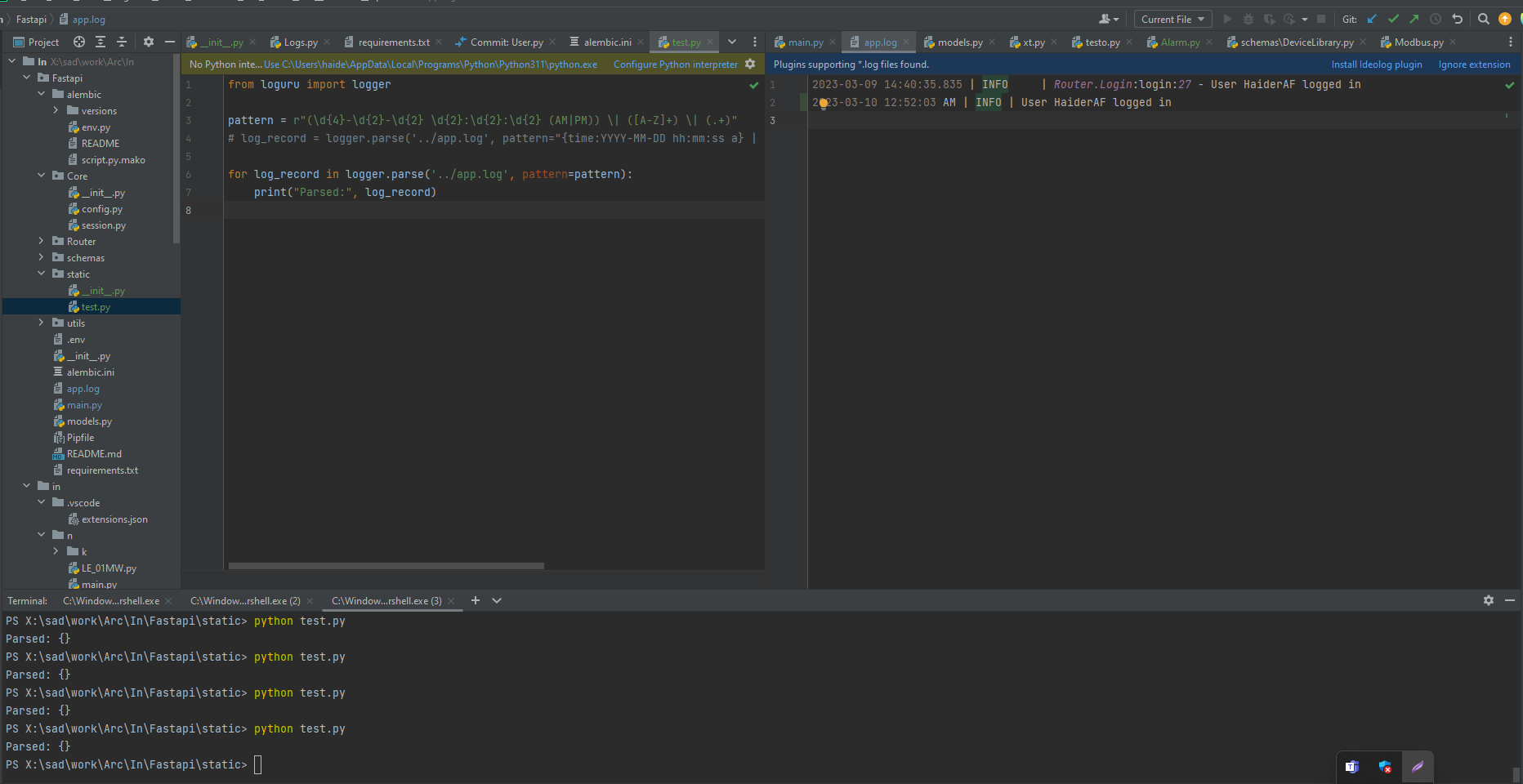Select first C:\Window...rshell.exe terminal tab

tap(111, 600)
